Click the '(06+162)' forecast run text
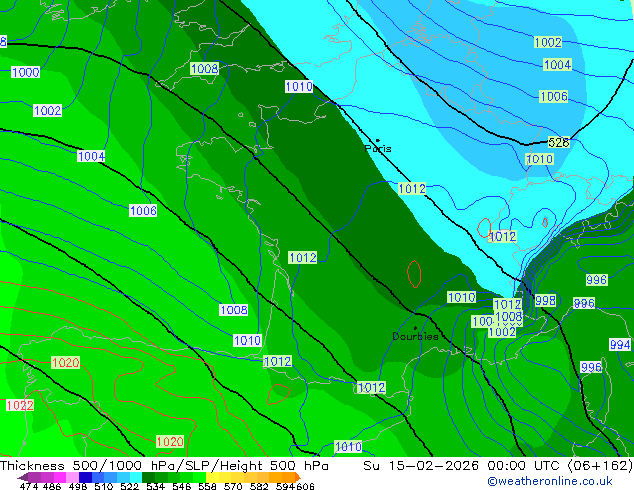The height and width of the screenshot is (490, 634). [x=600, y=466]
